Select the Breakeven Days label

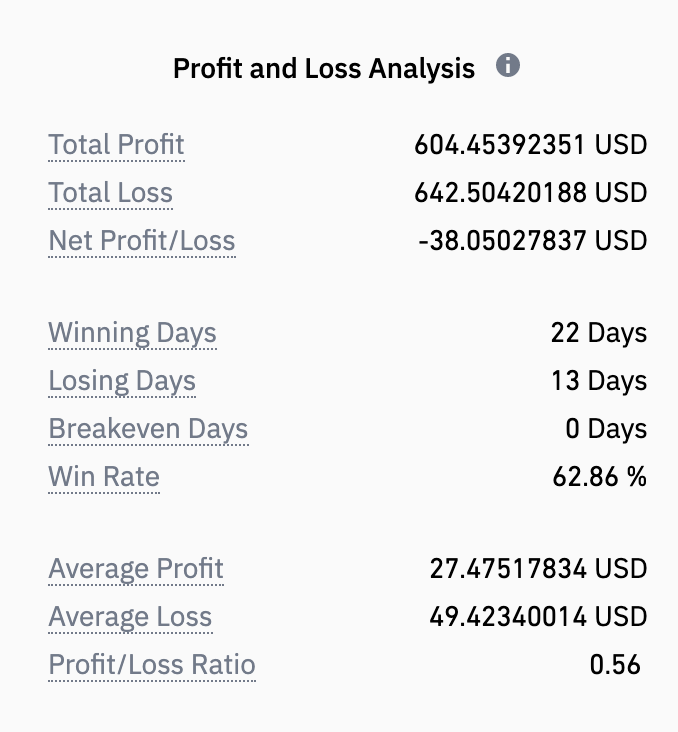(x=148, y=429)
